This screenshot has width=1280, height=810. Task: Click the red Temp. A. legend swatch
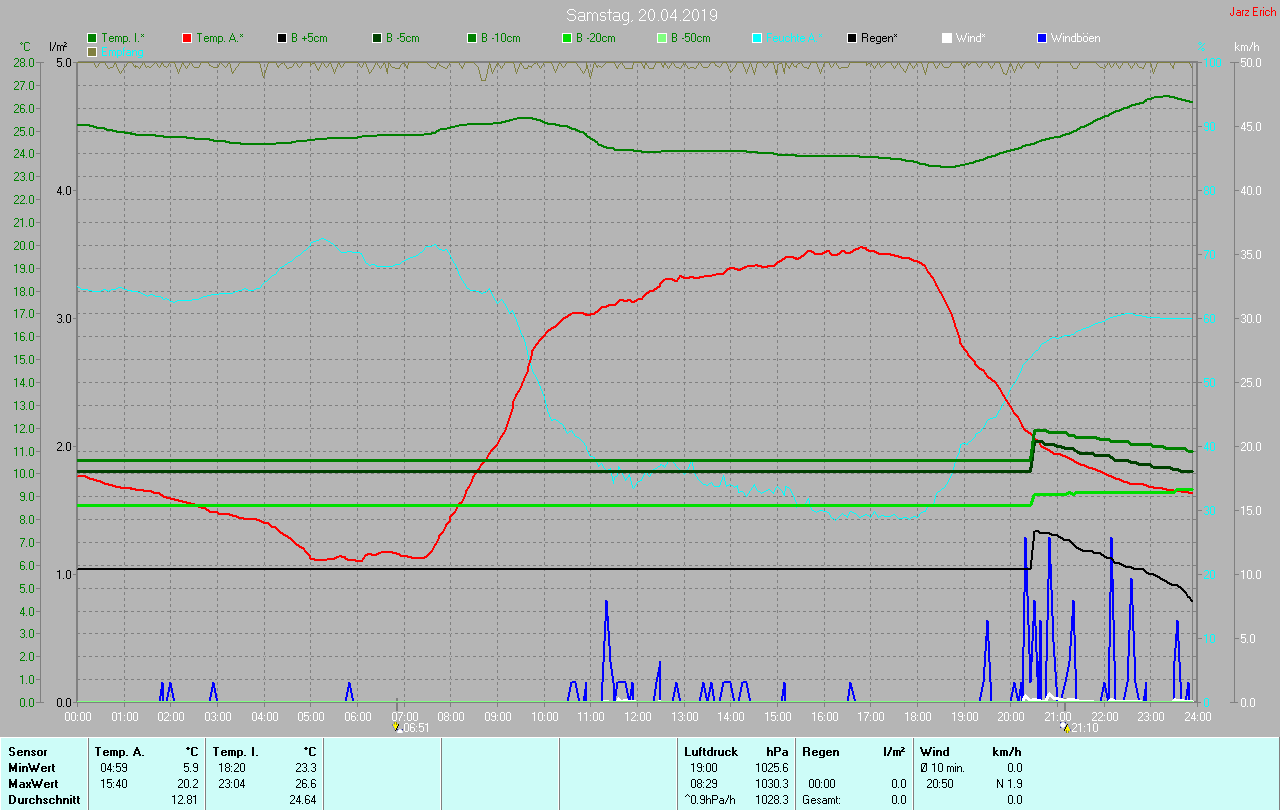click(187, 38)
